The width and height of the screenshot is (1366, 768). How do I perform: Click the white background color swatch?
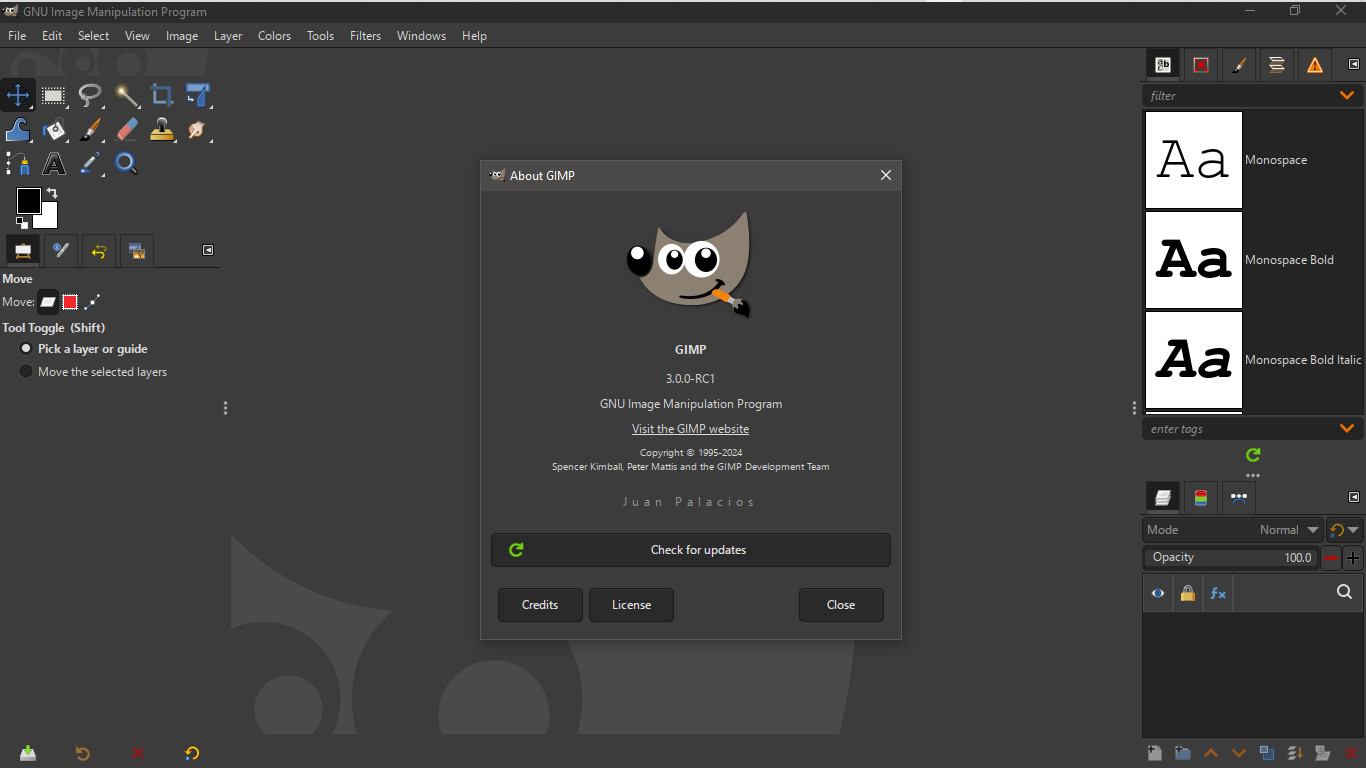[x=49, y=220]
